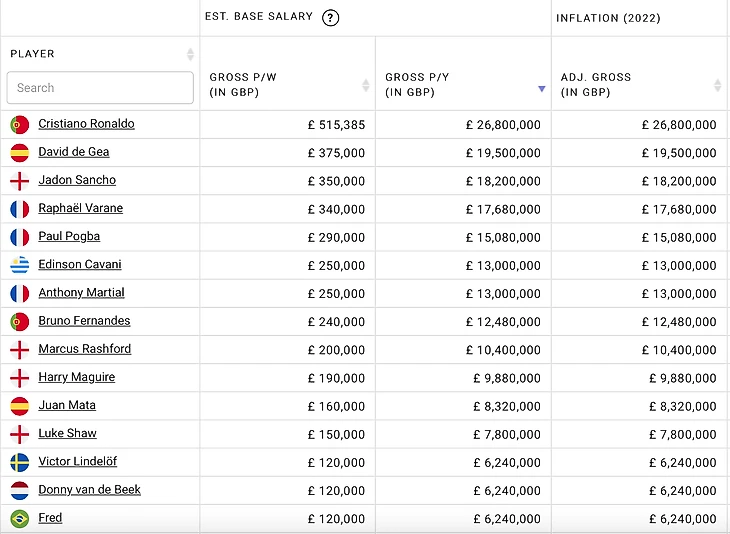This screenshot has height=534, width=730.
Task: Open Cristiano Ronaldo player link
Action: click(x=86, y=124)
